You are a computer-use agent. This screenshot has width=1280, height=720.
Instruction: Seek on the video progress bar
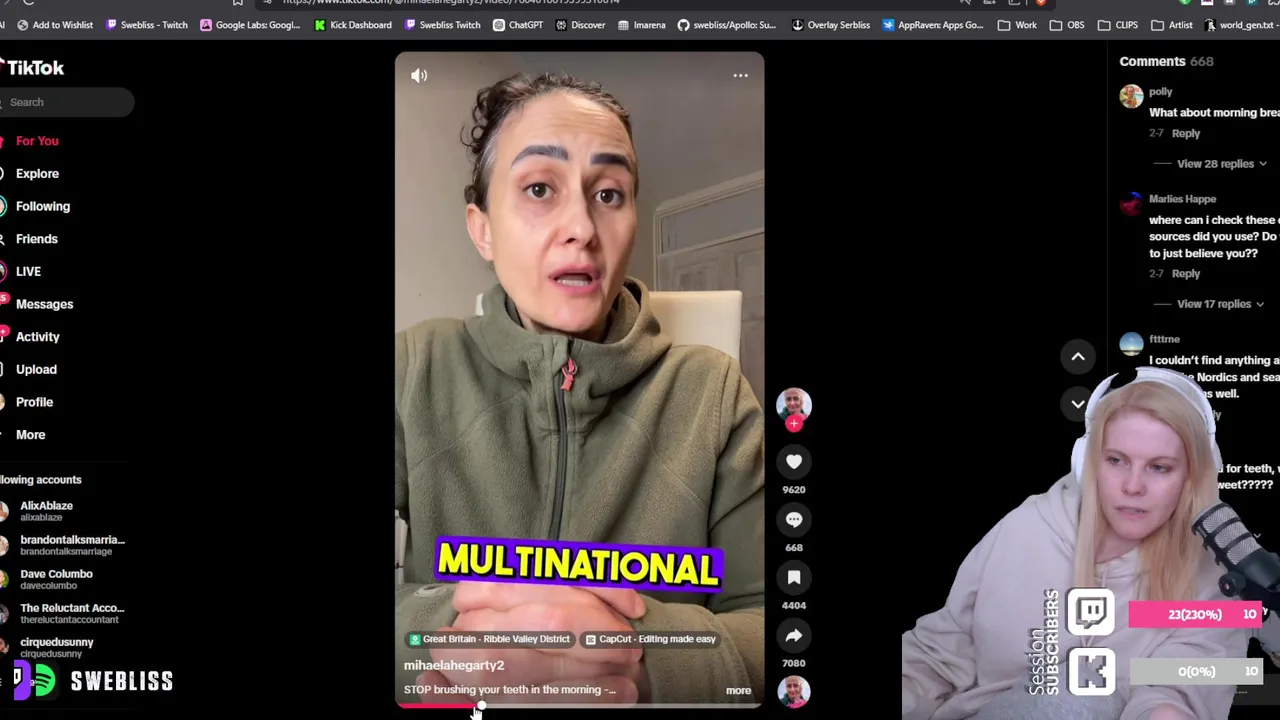[579, 706]
